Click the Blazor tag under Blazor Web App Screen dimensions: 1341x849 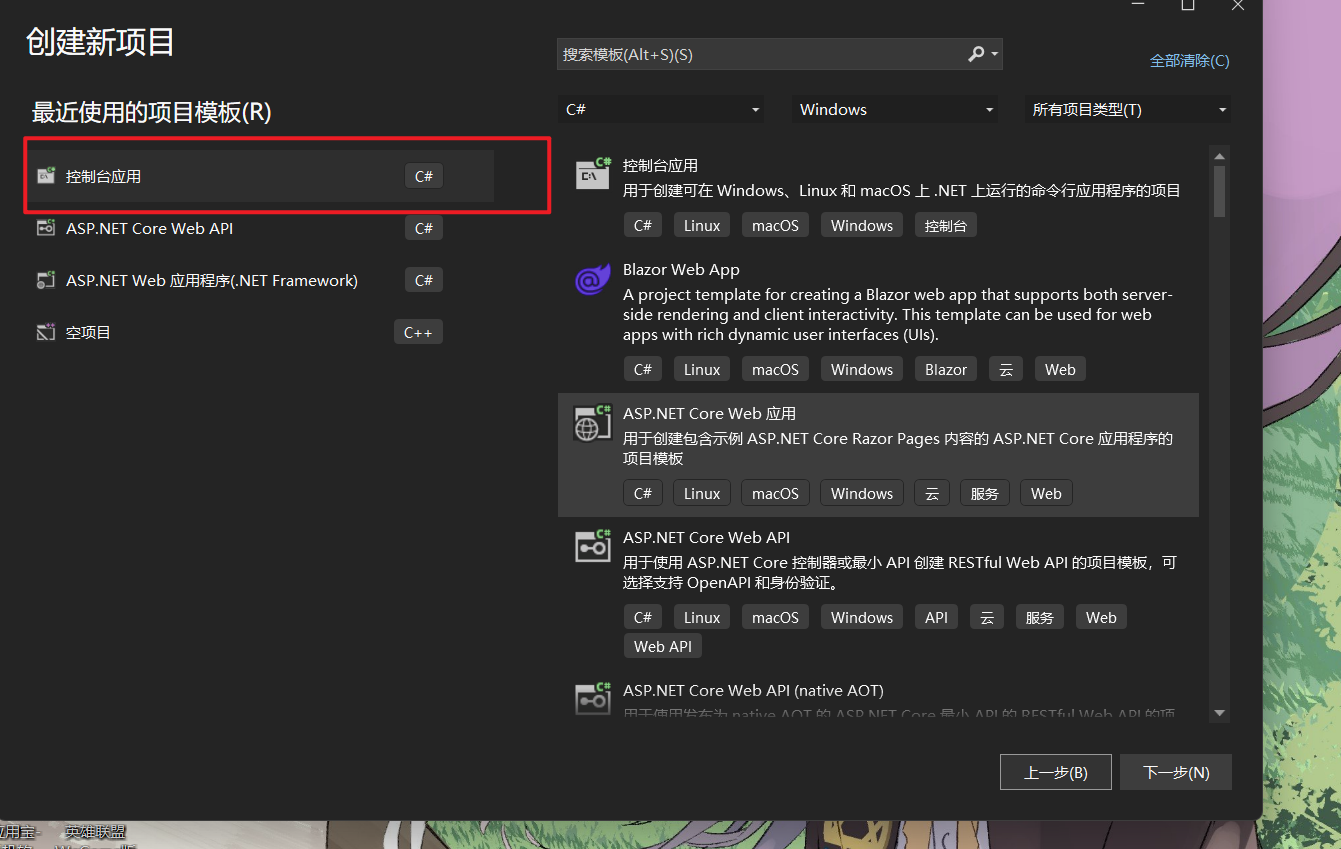(x=946, y=369)
